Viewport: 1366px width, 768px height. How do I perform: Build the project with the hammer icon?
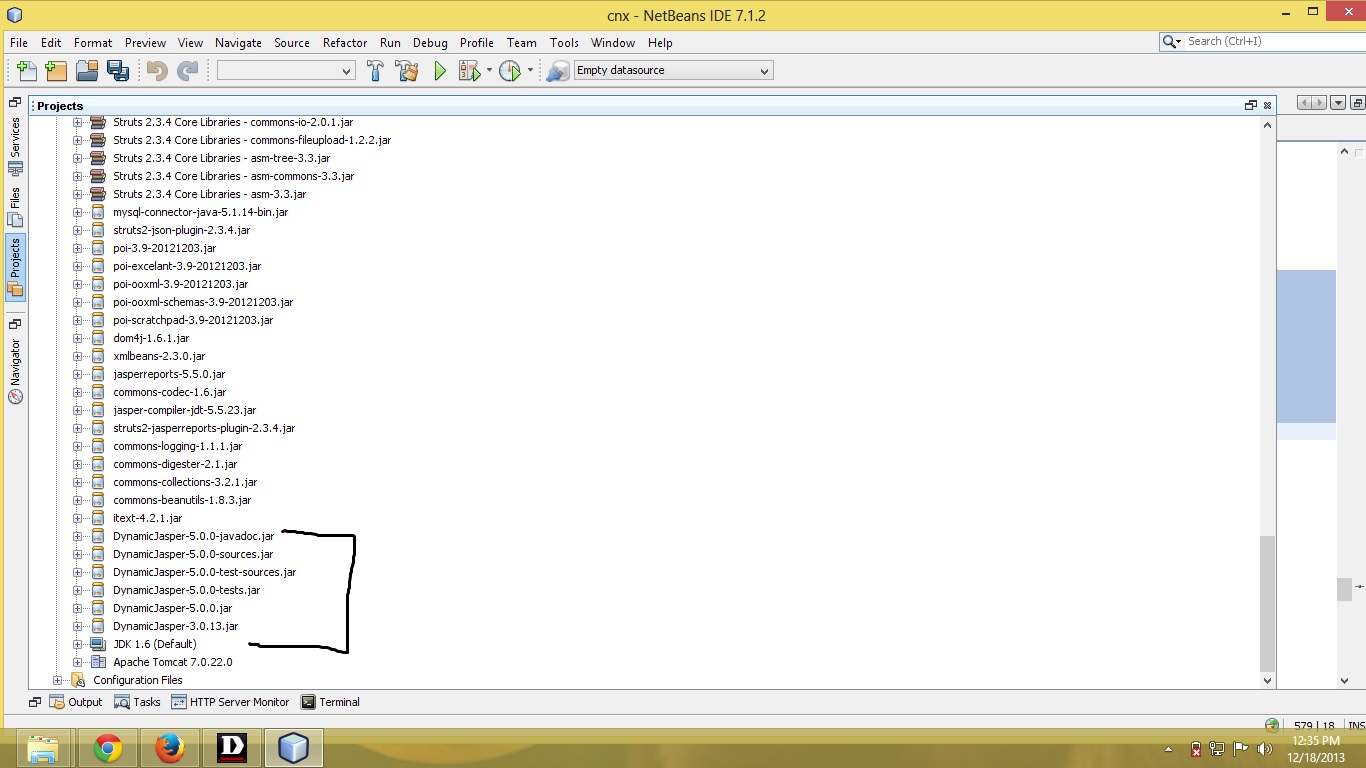(376, 70)
